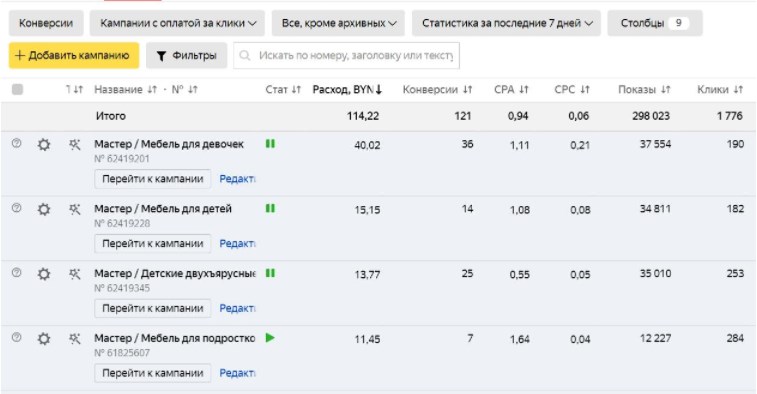Viewport: 757px width, 394px height.
Task: Click the Добавить кампанию button
Action: pyautogui.click(x=74, y=56)
